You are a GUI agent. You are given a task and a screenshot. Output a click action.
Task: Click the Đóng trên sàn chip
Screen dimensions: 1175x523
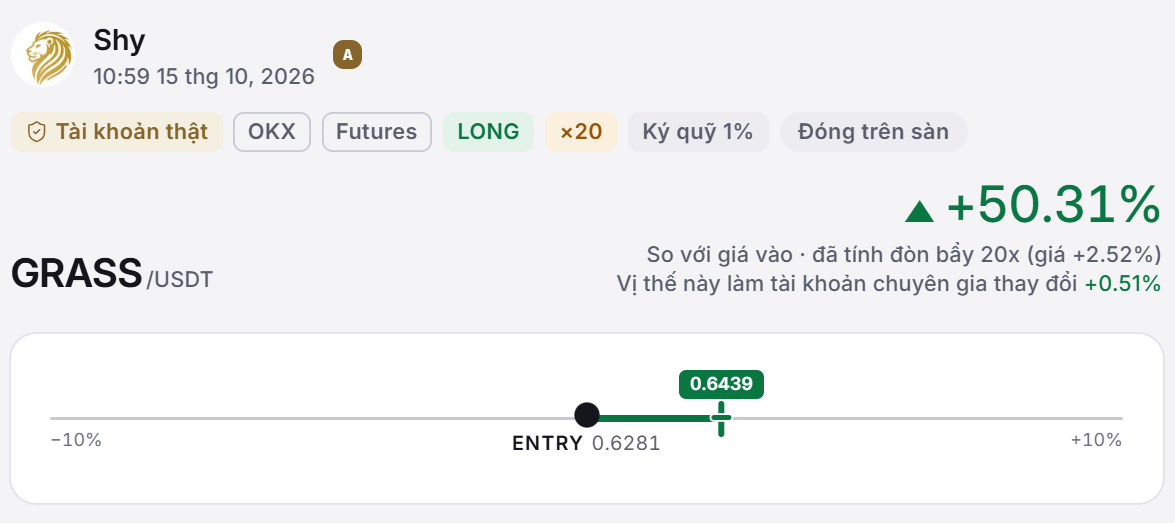[x=874, y=132]
